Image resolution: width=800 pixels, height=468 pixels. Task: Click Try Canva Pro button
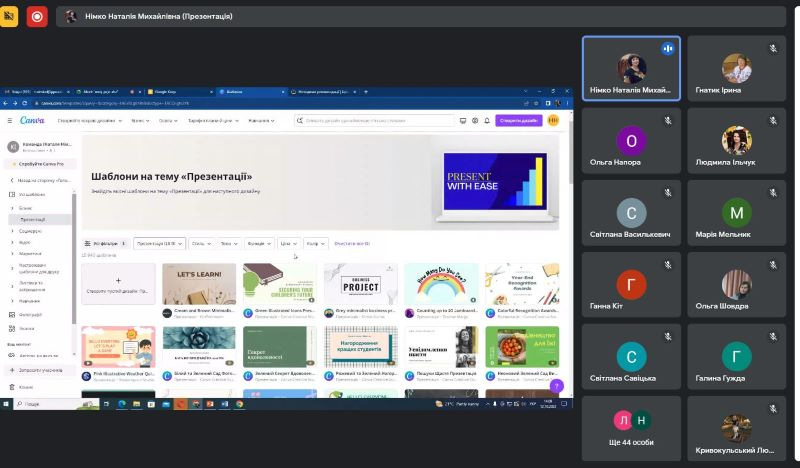(x=41, y=164)
